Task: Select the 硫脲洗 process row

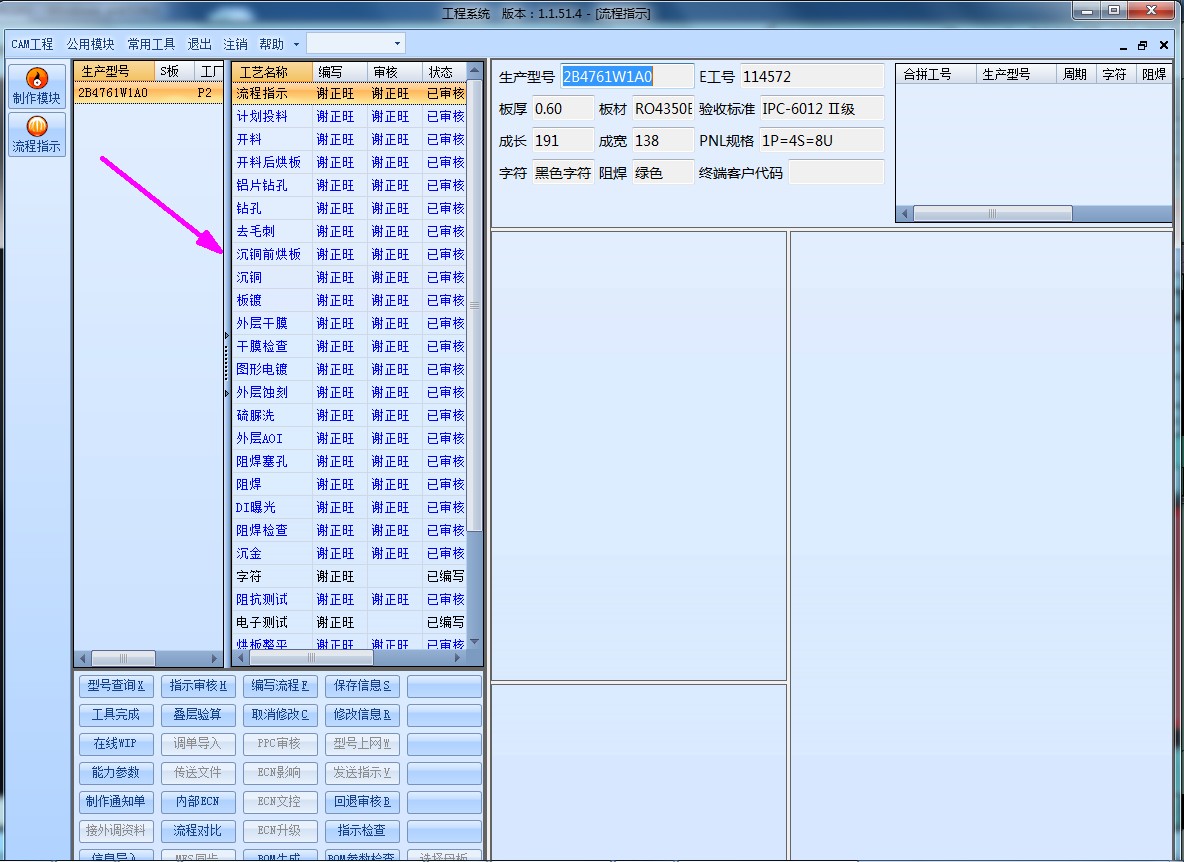Action: [350, 415]
